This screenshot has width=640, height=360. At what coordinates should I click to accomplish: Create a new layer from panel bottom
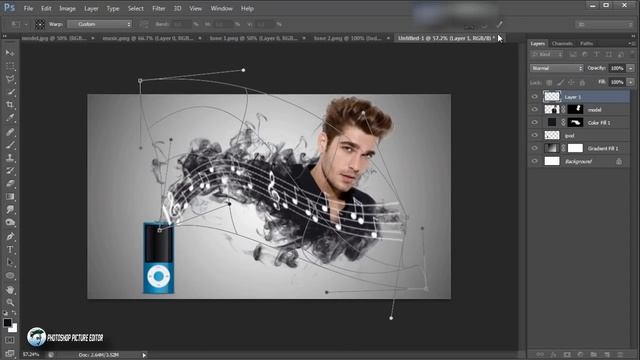pyautogui.click(x=607, y=354)
